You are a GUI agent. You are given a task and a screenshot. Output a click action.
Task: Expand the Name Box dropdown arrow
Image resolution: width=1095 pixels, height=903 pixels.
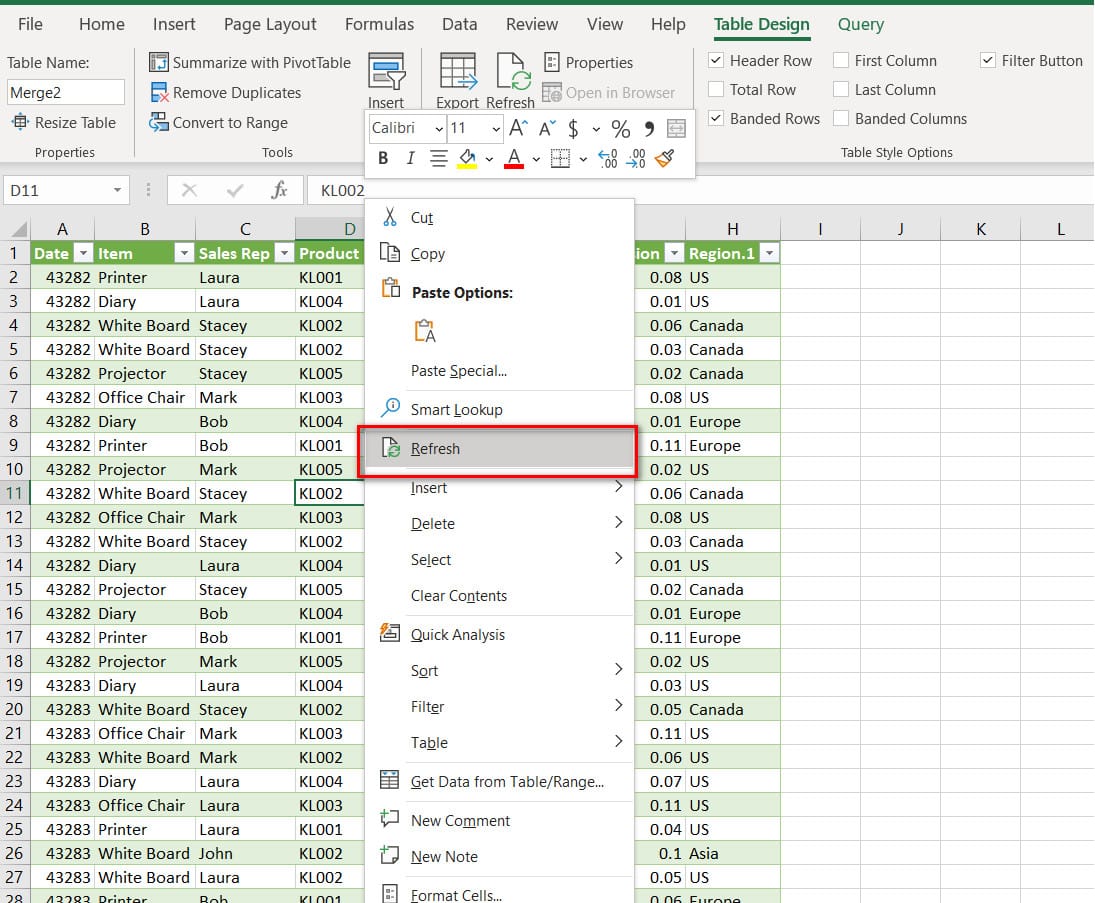[x=118, y=190]
